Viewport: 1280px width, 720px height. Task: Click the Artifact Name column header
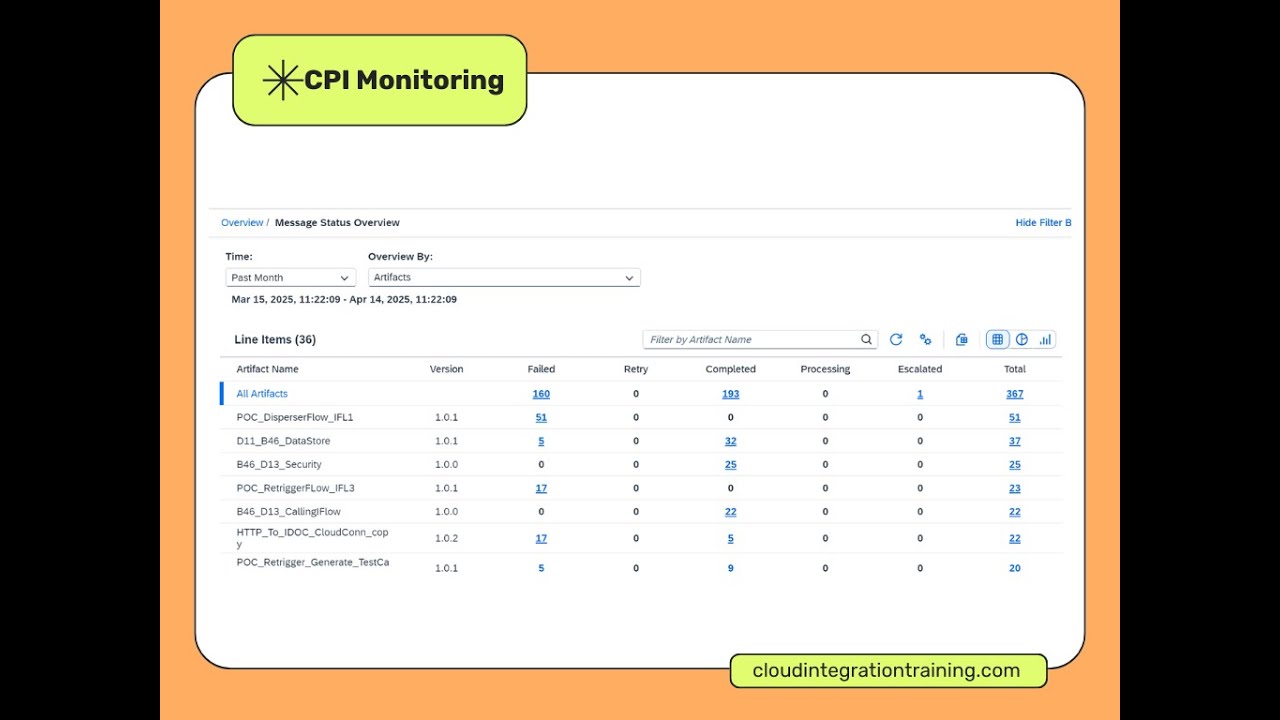267,369
